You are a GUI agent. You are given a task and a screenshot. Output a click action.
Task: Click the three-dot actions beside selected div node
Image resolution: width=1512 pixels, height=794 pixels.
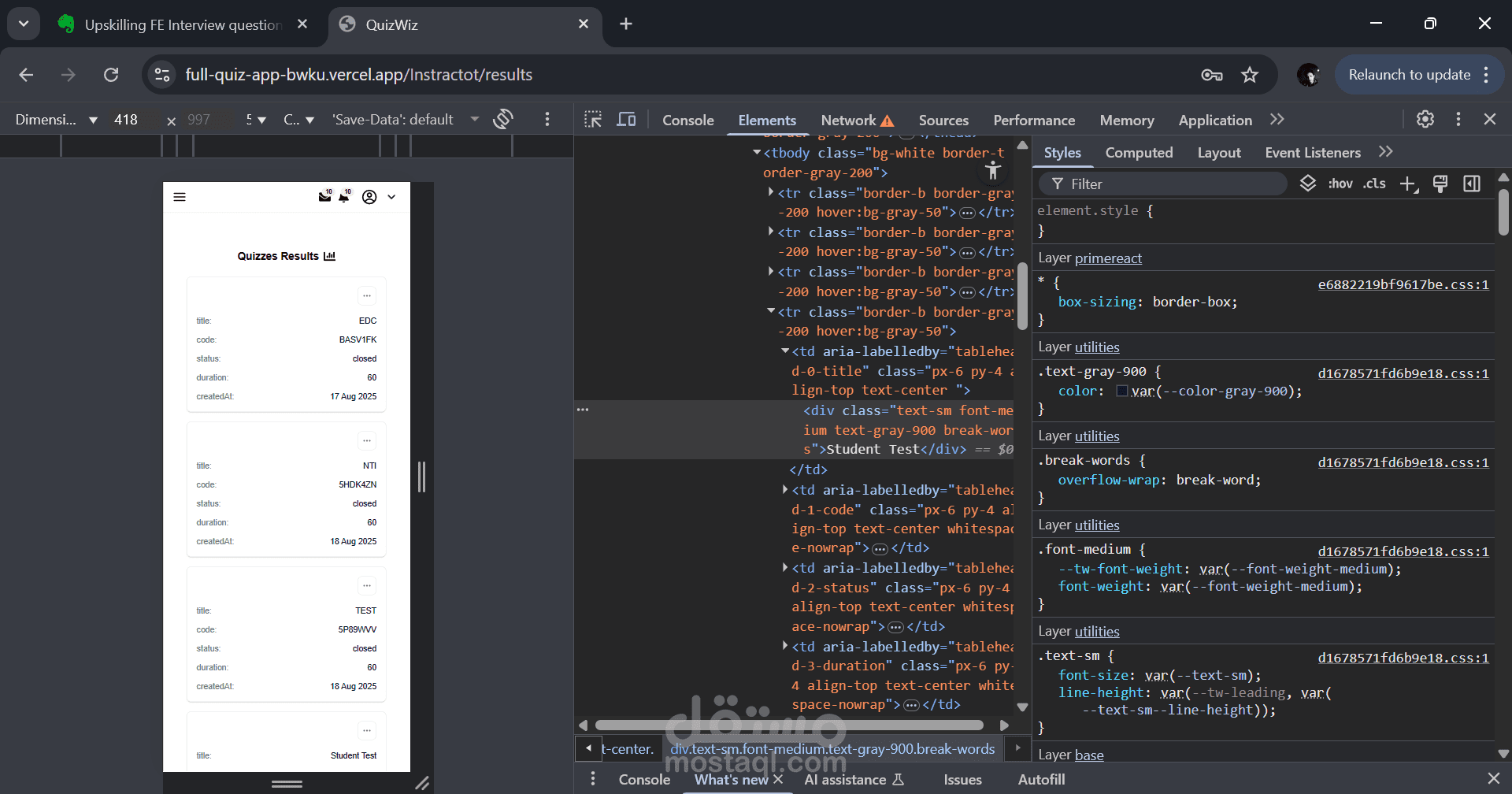tap(583, 410)
